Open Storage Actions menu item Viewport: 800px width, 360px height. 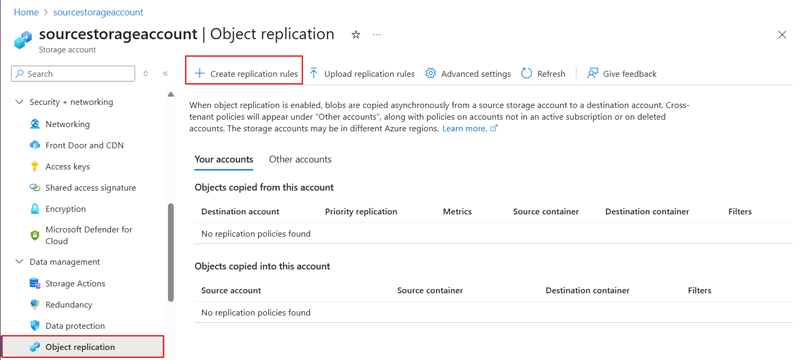tap(75, 284)
